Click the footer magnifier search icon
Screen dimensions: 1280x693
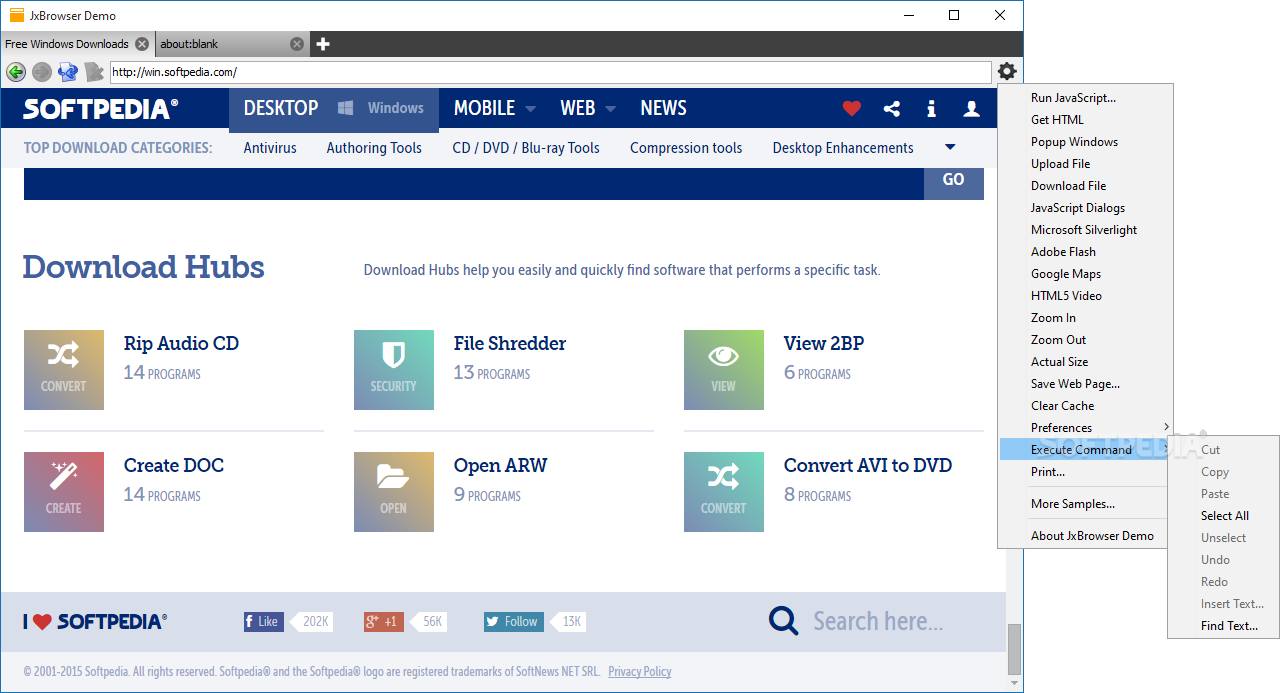(784, 621)
